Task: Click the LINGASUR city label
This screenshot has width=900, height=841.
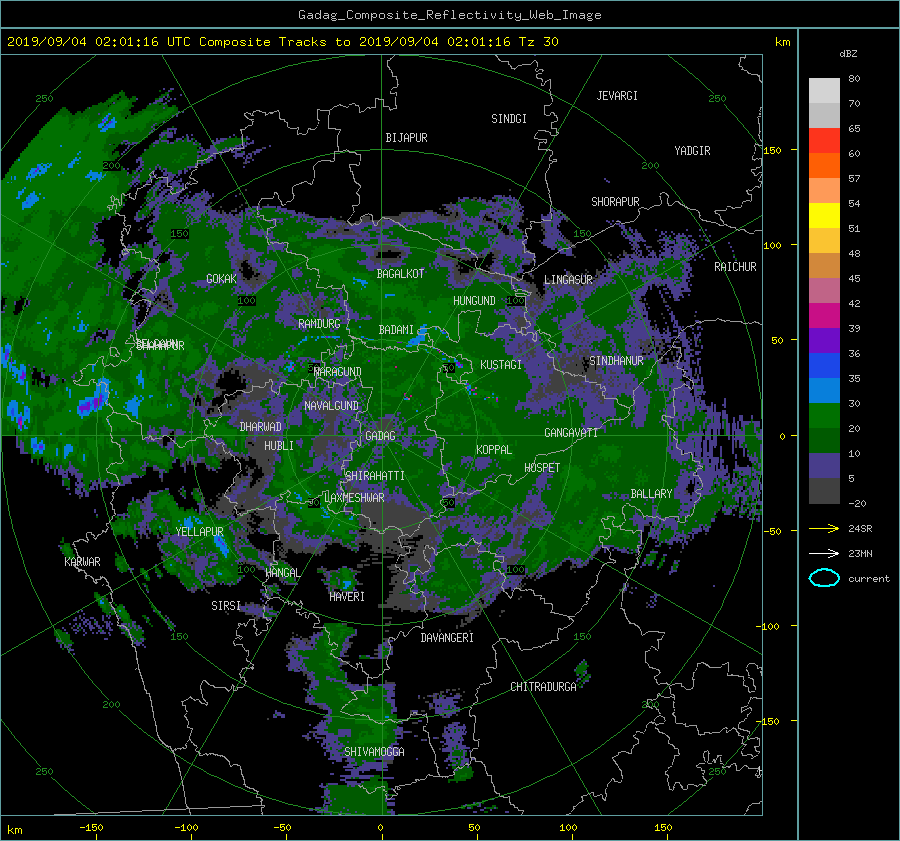Action: tap(568, 280)
